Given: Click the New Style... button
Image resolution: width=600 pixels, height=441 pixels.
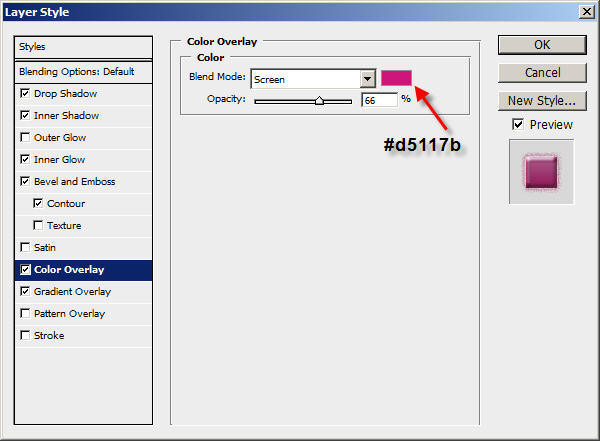Looking at the screenshot, I should click(x=542, y=101).
